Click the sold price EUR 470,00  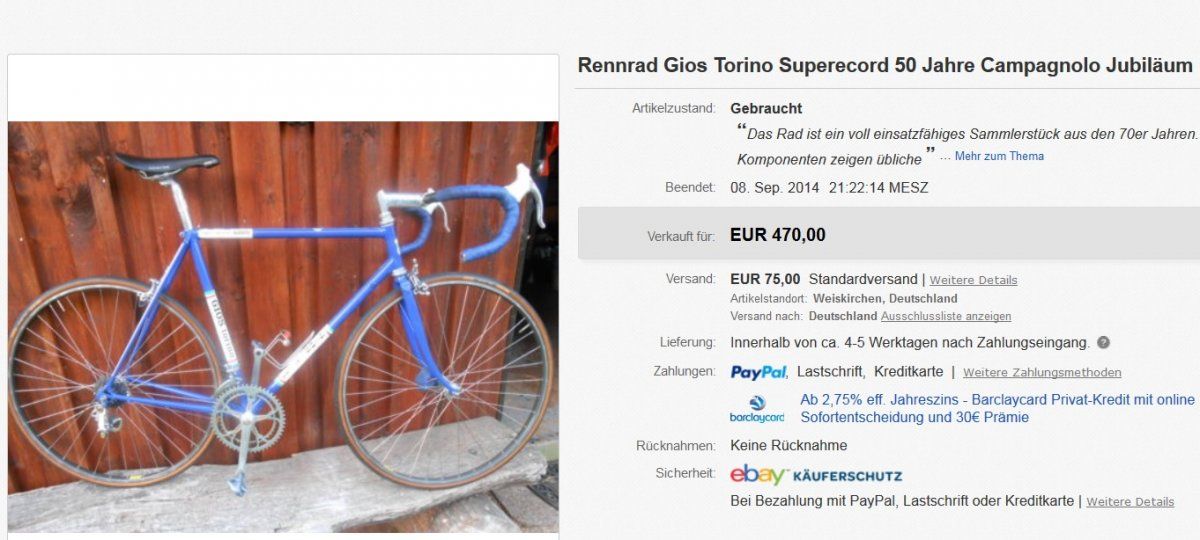point(778,235)
